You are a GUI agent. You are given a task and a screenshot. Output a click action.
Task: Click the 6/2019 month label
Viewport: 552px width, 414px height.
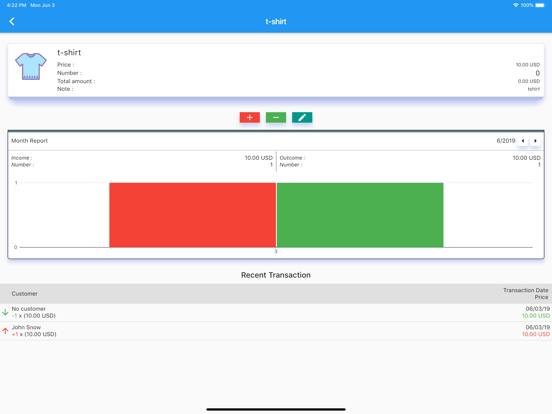506,141
